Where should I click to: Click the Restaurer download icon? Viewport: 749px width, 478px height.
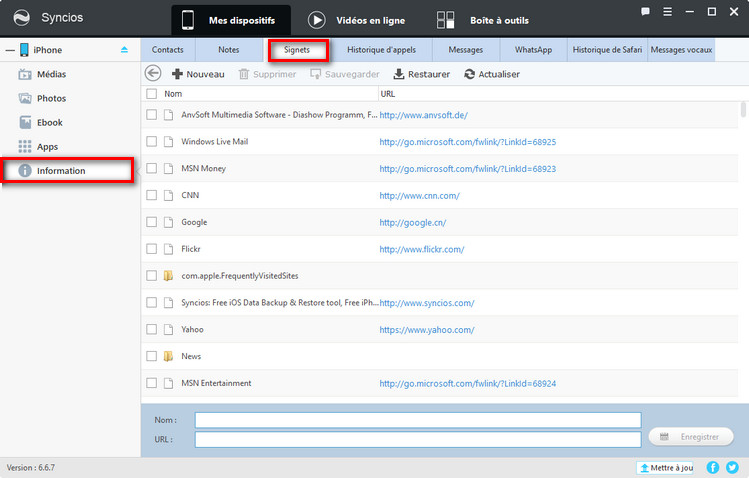point(399,74)
